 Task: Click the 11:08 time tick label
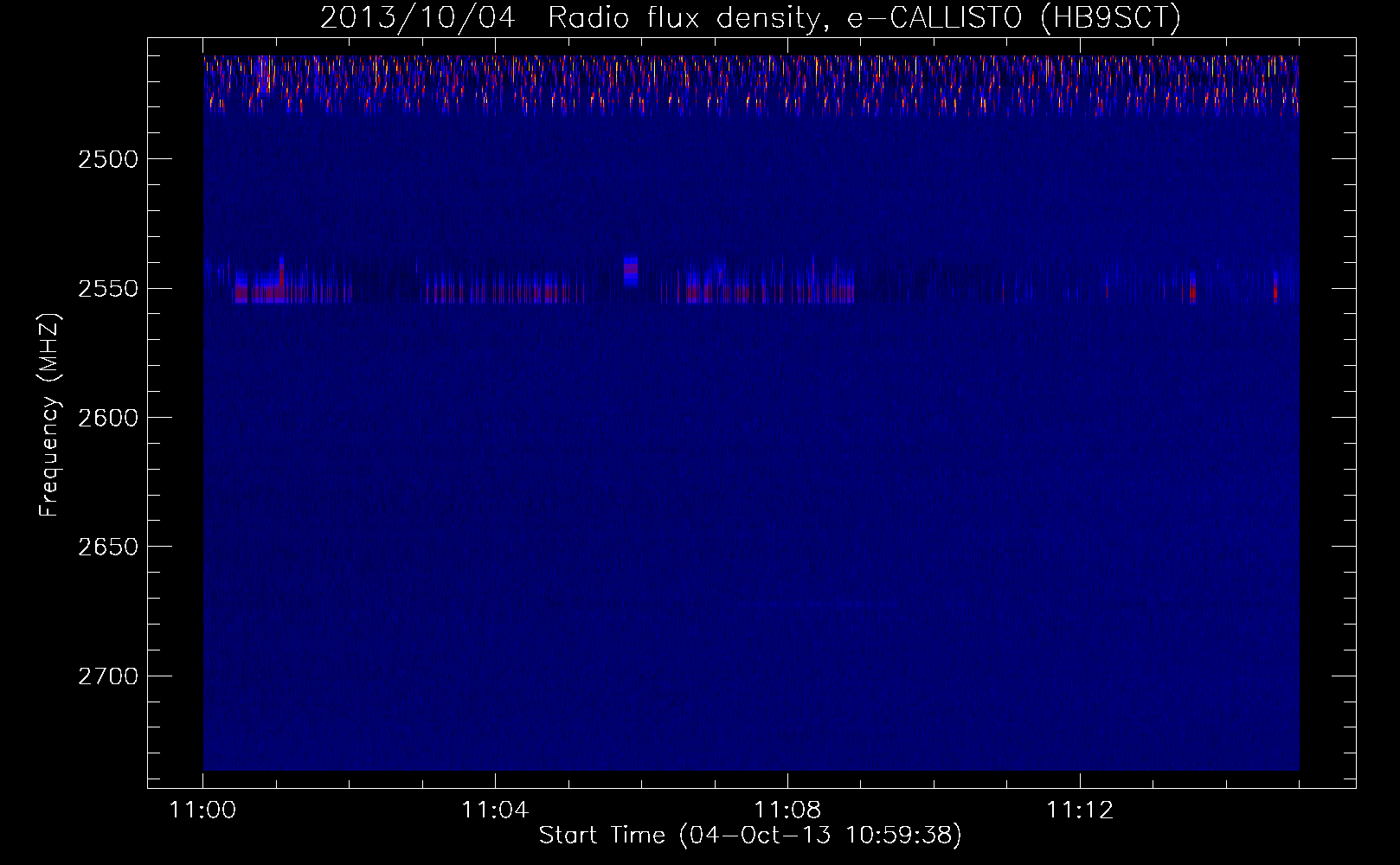tap(787, 811)
